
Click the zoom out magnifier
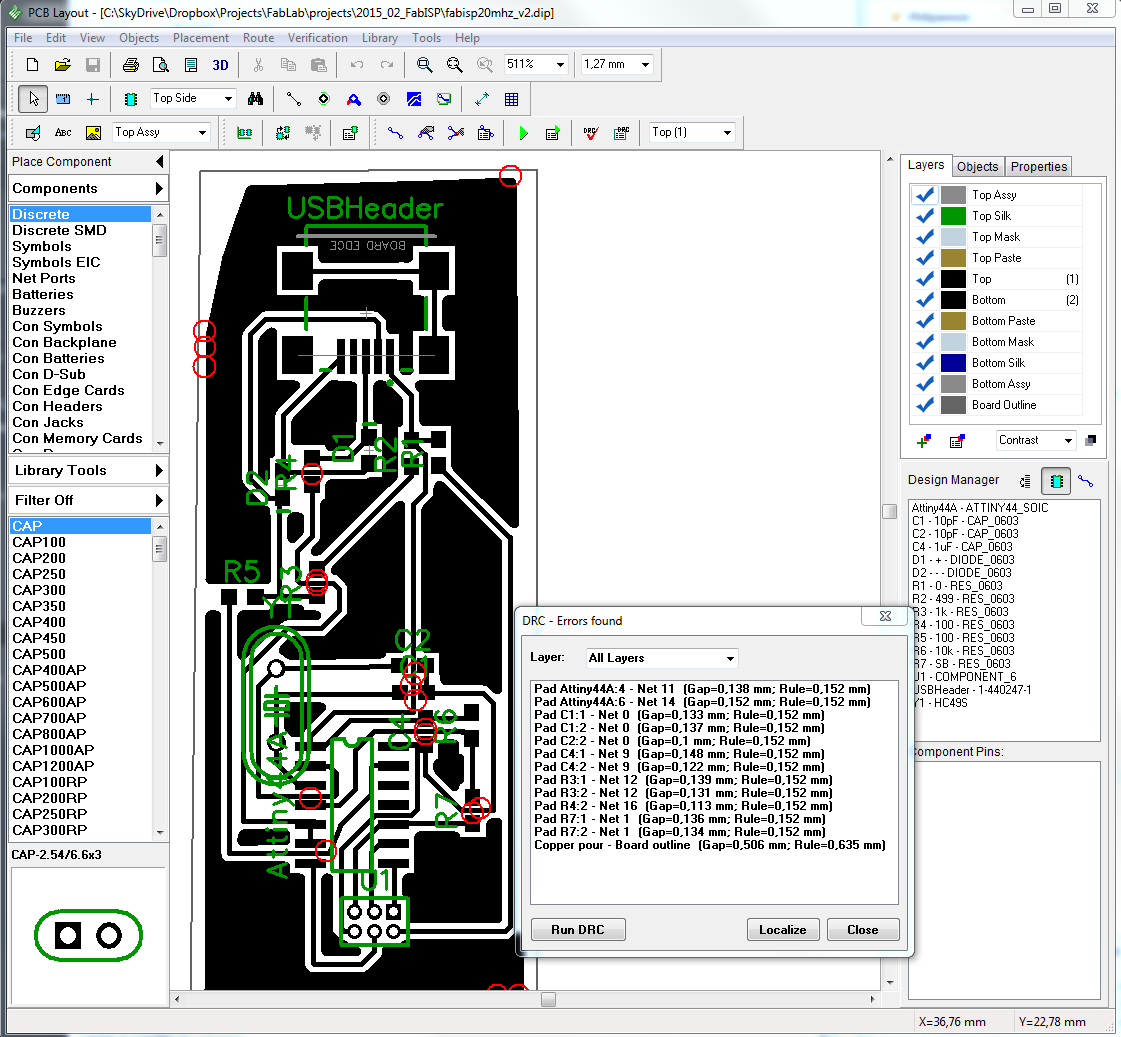454,64
